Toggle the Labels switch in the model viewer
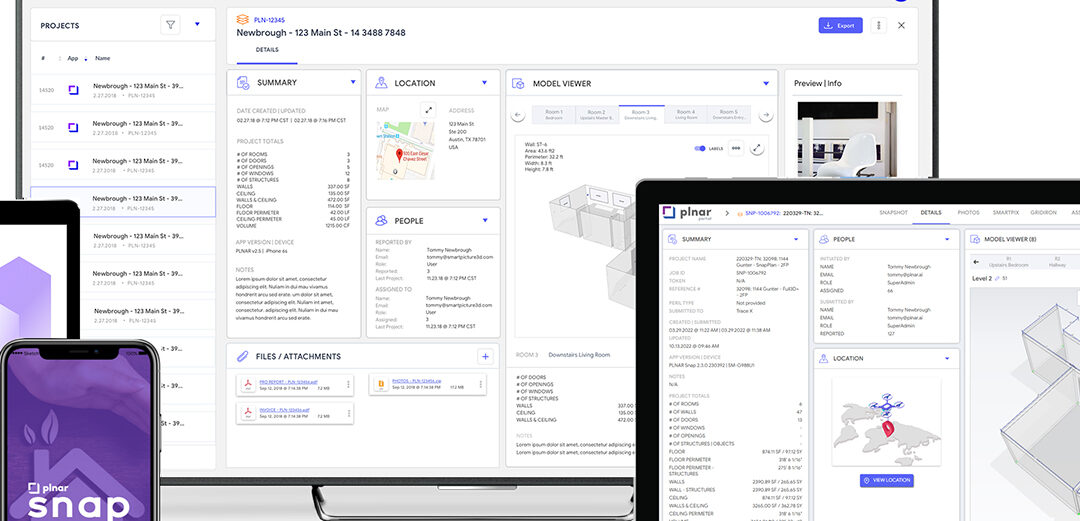 700,148
